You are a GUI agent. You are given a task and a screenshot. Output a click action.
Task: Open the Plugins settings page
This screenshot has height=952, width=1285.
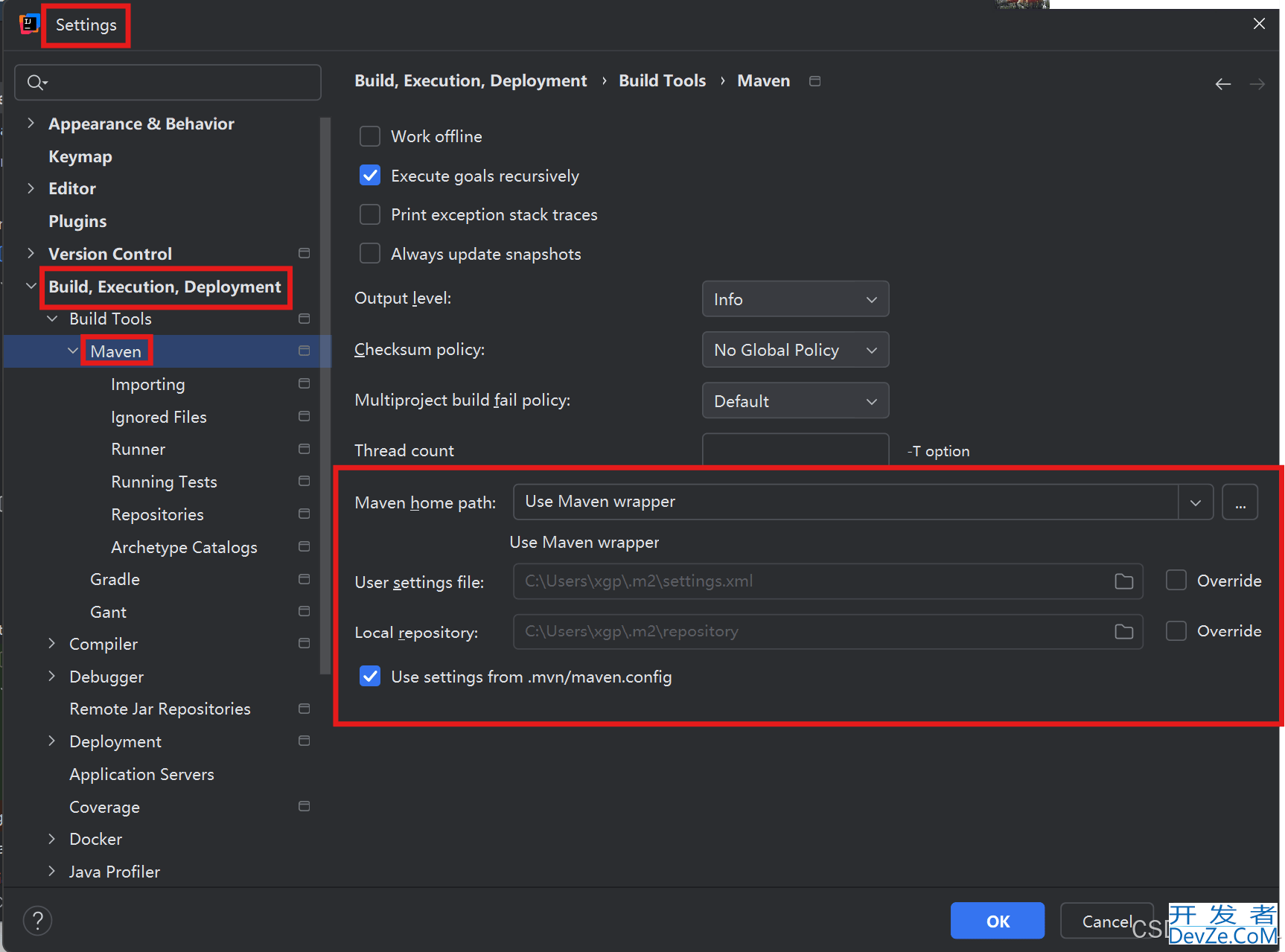coord(77,221)
